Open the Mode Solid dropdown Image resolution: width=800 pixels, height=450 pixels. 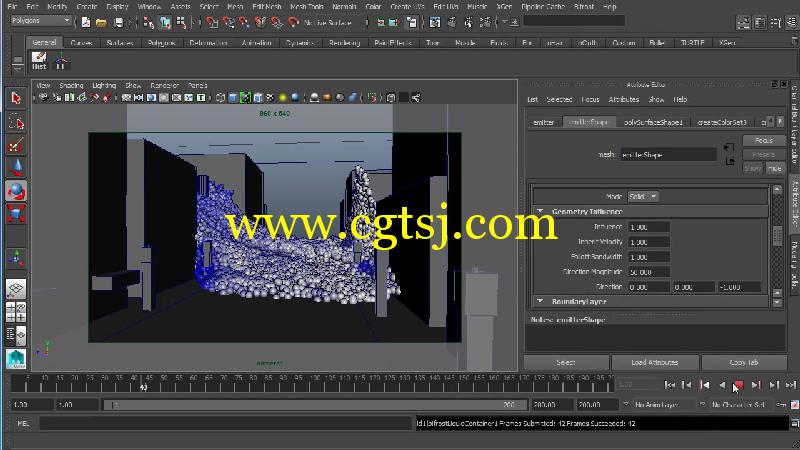click(643, 196)
